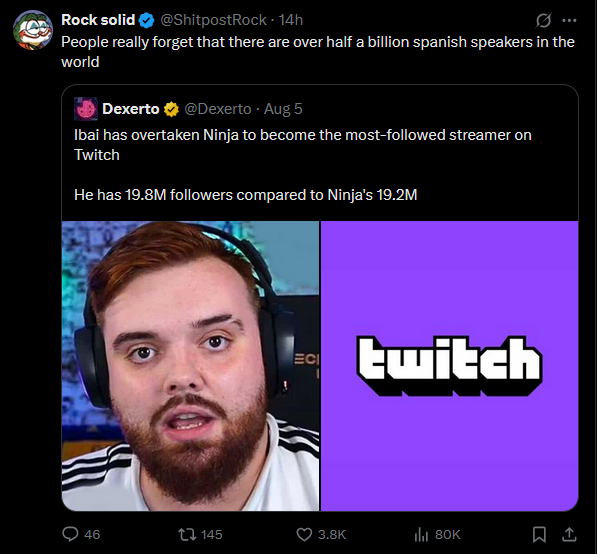The width and height of the screenshot is (597, 554).
Task: Enlarge the streamer photo with headphones
Action: coord(190,366)
